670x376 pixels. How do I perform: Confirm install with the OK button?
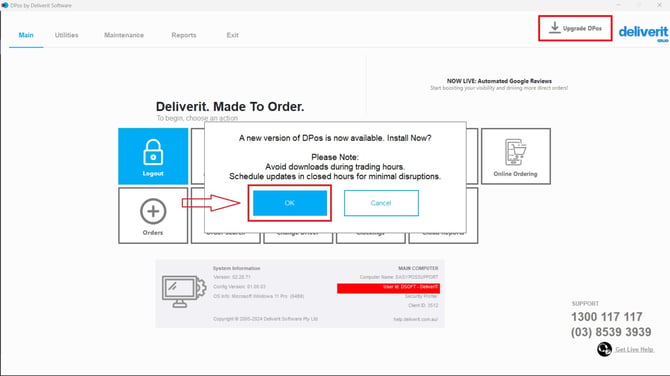290,203
